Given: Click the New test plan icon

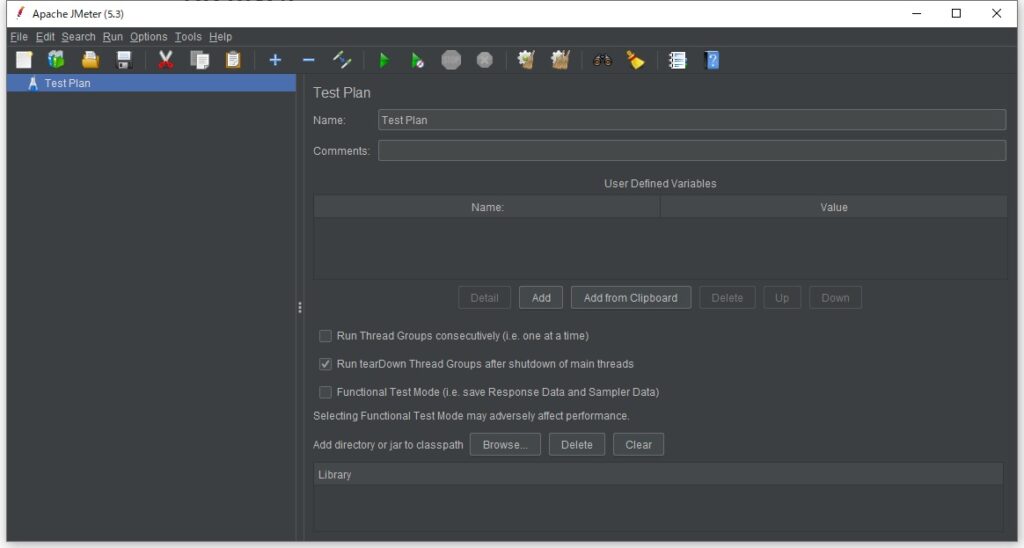Looking at the screenshot, I should [24, 60].
